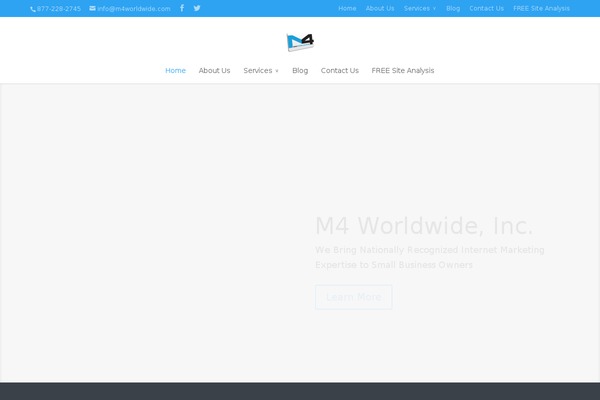Click About Us in top blue bar
The width and height of the screenshot is (600, 400).
[380, 8]
